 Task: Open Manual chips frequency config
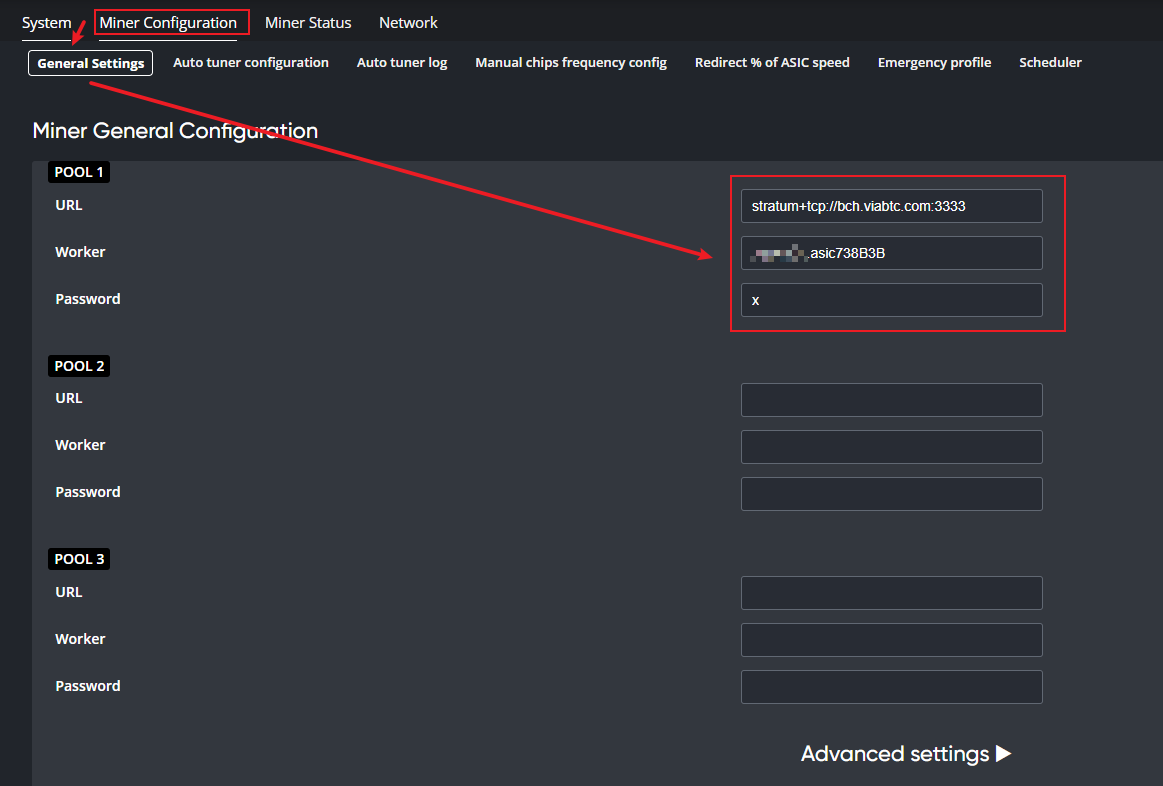coord(570,62)
